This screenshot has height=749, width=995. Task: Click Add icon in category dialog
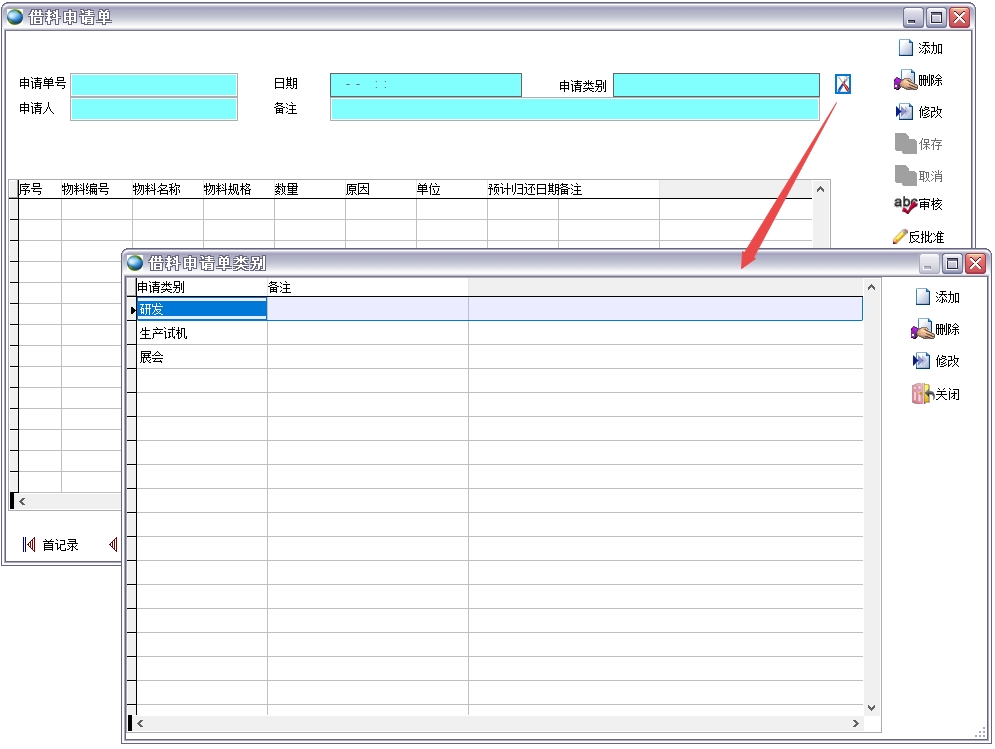coord(922,297)
